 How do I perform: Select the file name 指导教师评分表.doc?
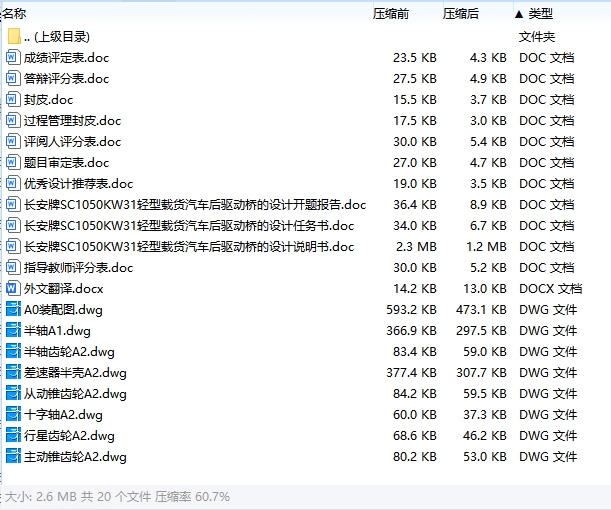point(78,268)
